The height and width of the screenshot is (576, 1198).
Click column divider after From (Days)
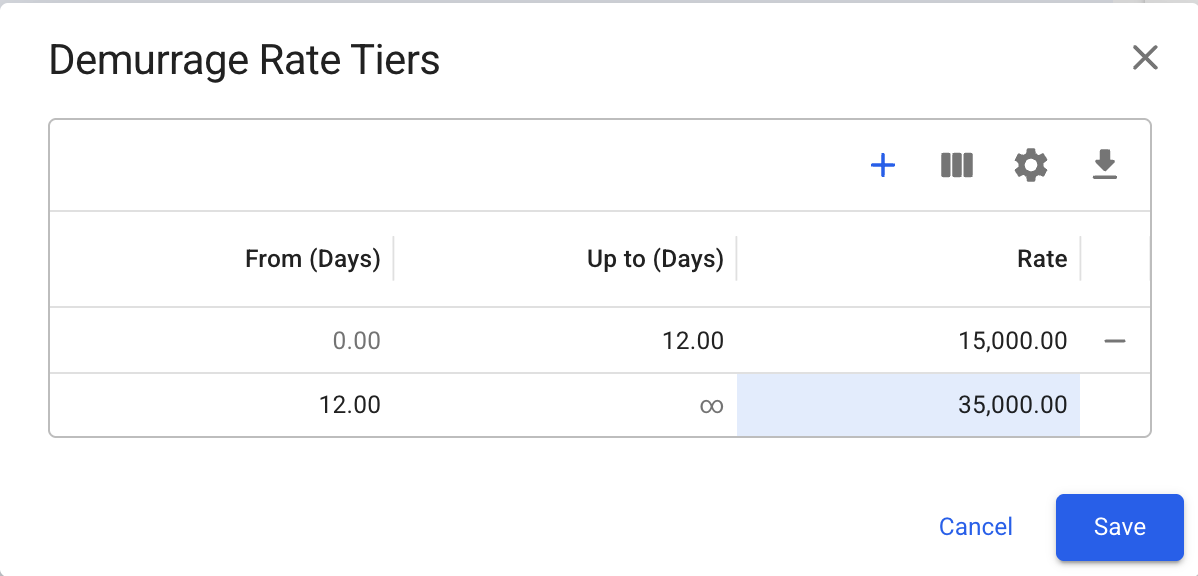[x=393, y=259]
